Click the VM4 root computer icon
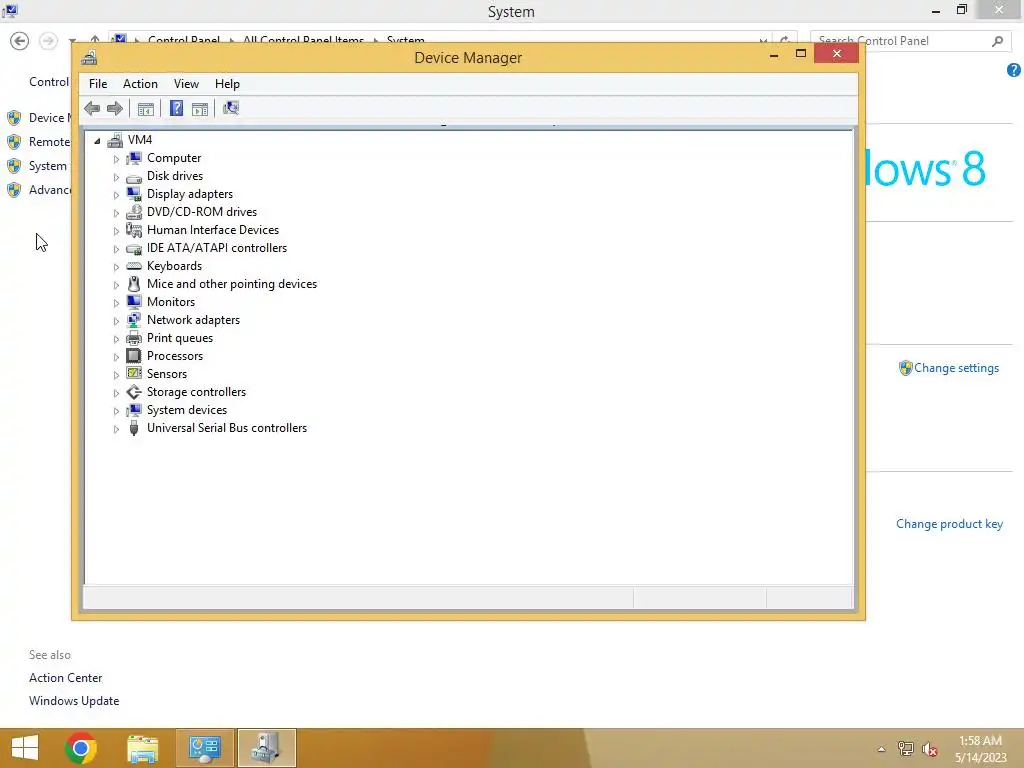The image size is (1024, 768). [x=115, y=140]
